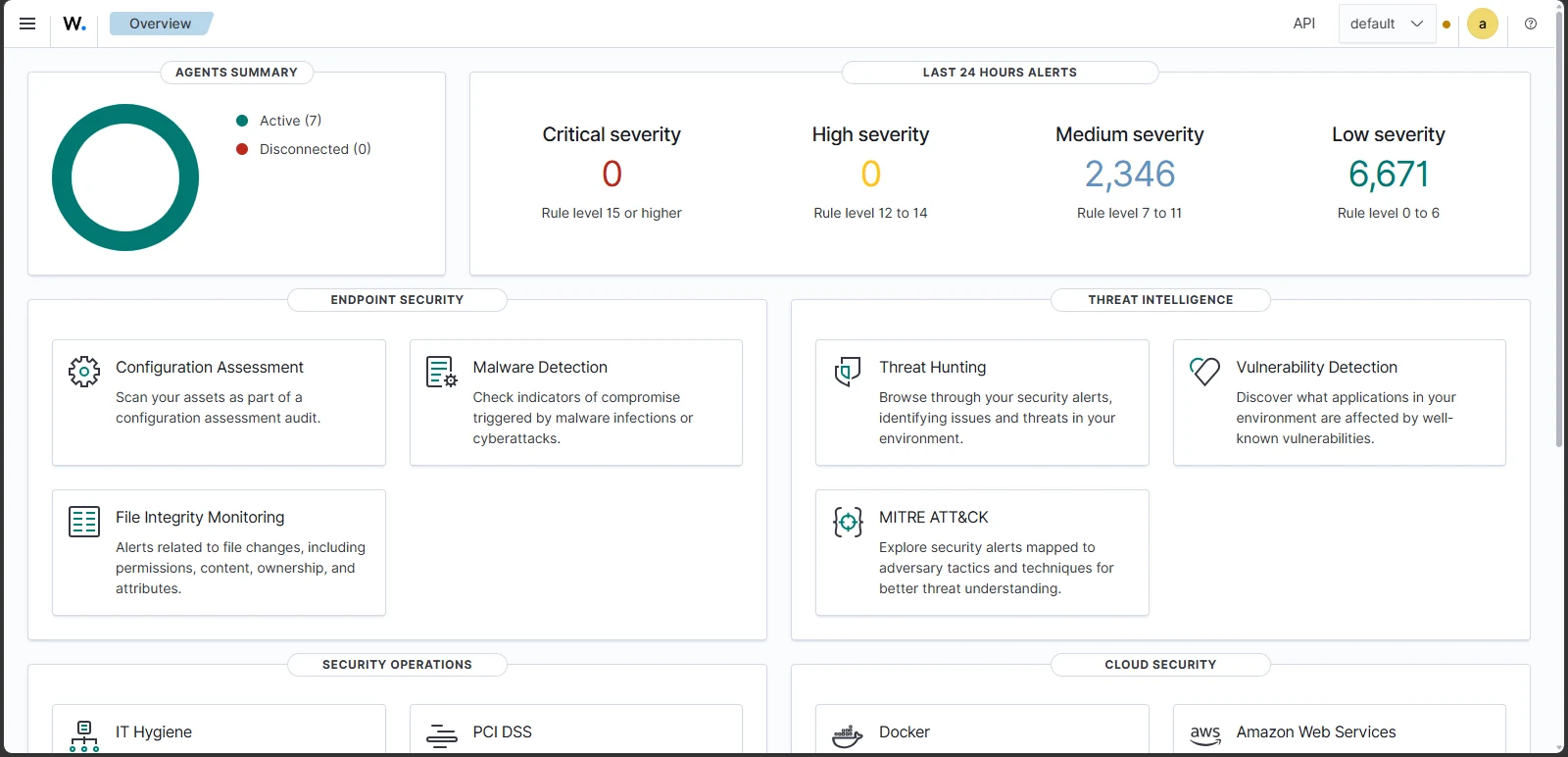Image resolution: width=1568 pixels, height=757 pixels.
Task: Open the Amazon Web Services module
Action: (x=1340, y=730)
